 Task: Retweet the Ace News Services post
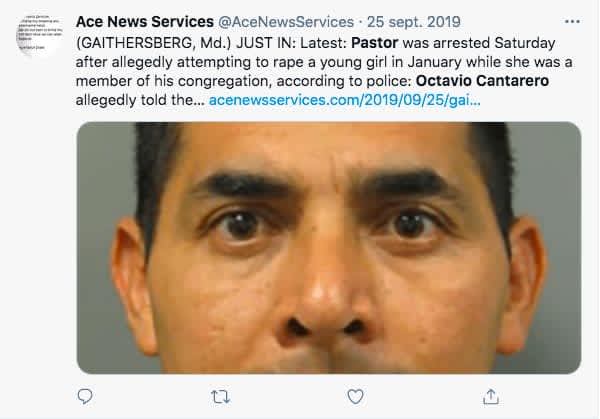point(221,397)
